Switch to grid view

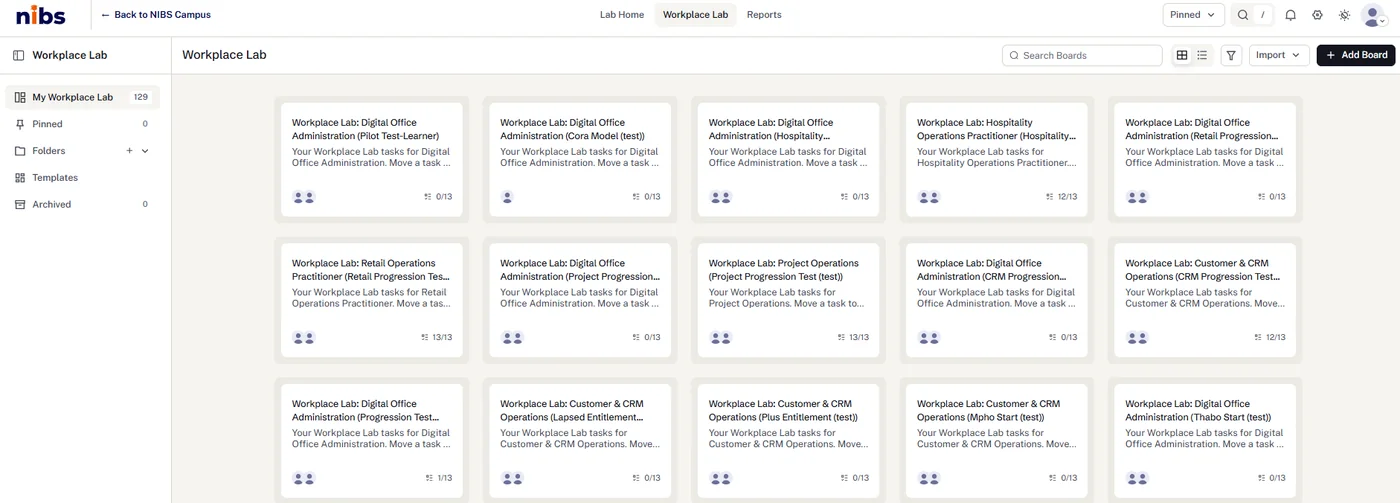pos(1182,55)
